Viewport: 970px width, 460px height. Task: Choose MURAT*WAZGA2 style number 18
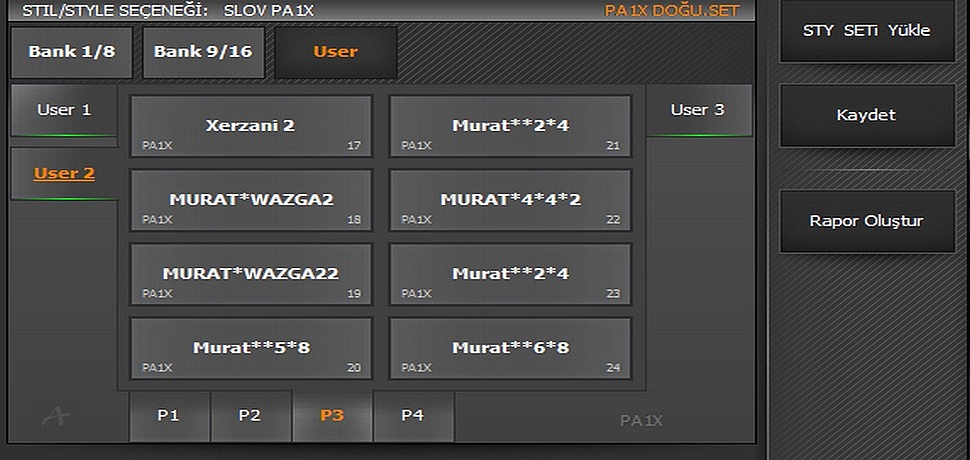[251, 200]
